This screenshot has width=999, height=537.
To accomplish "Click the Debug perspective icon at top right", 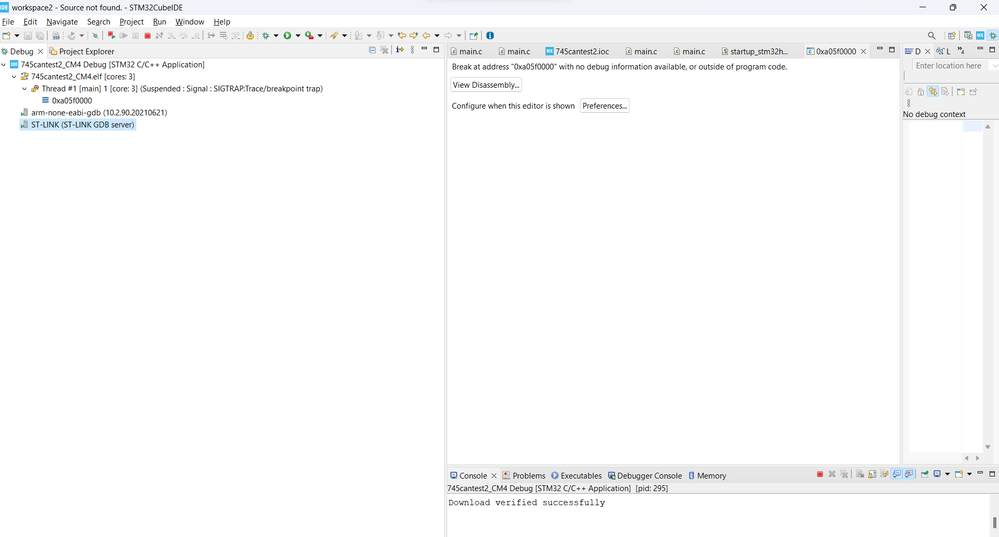I will click(x=993, y=36).
